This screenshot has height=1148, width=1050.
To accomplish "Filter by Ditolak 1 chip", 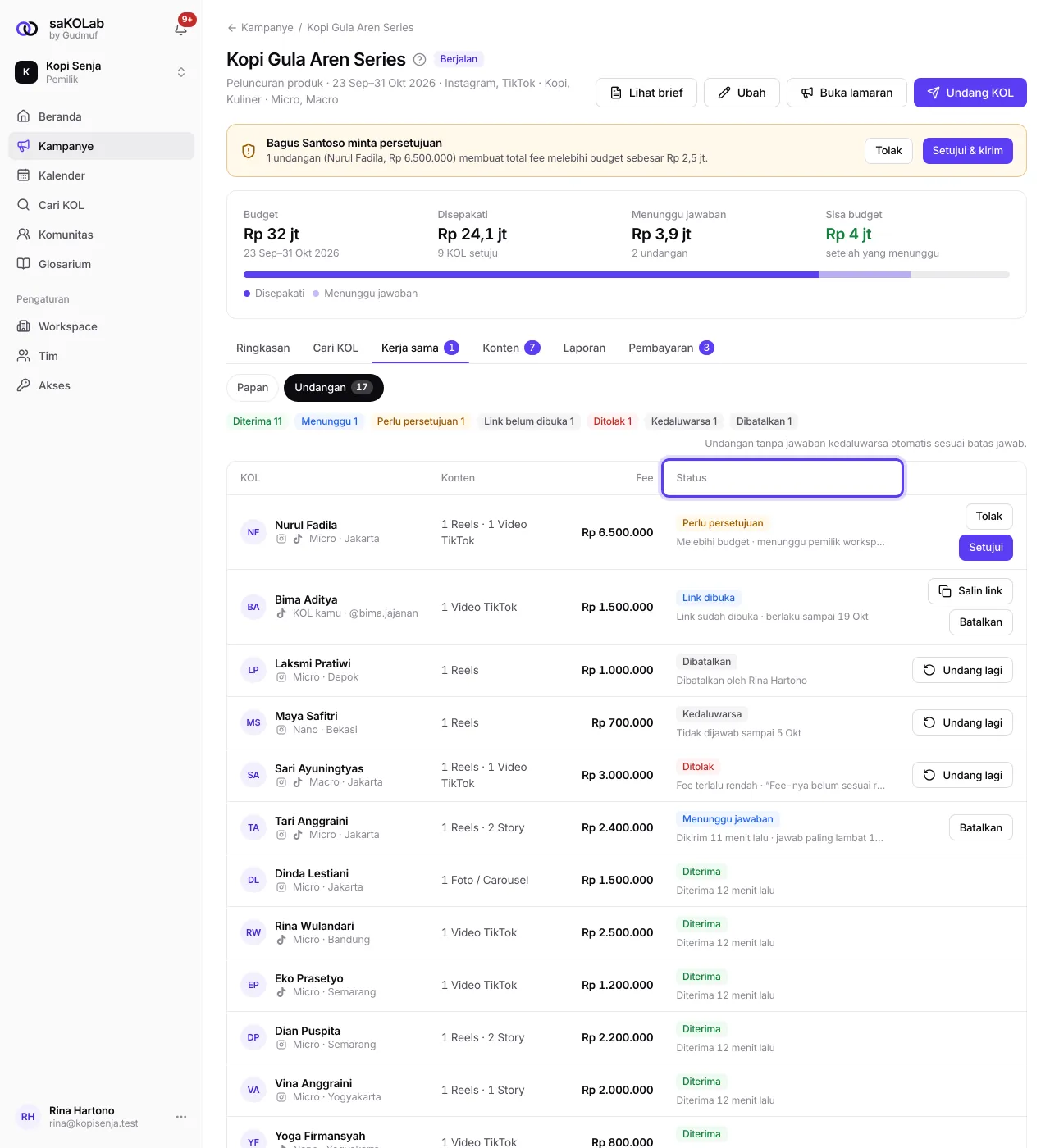I will 613,421.
